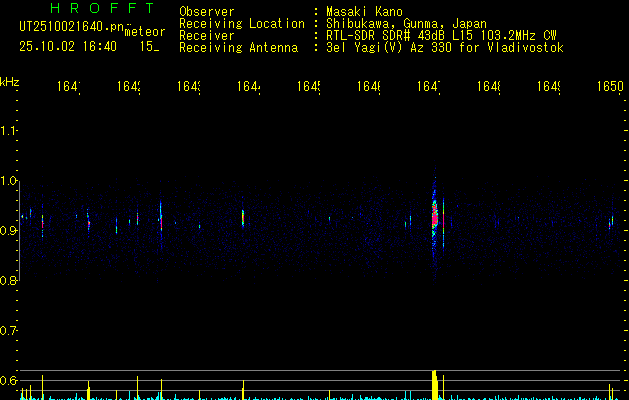Click the 1.1 frequency axis label

click(8, 131)
